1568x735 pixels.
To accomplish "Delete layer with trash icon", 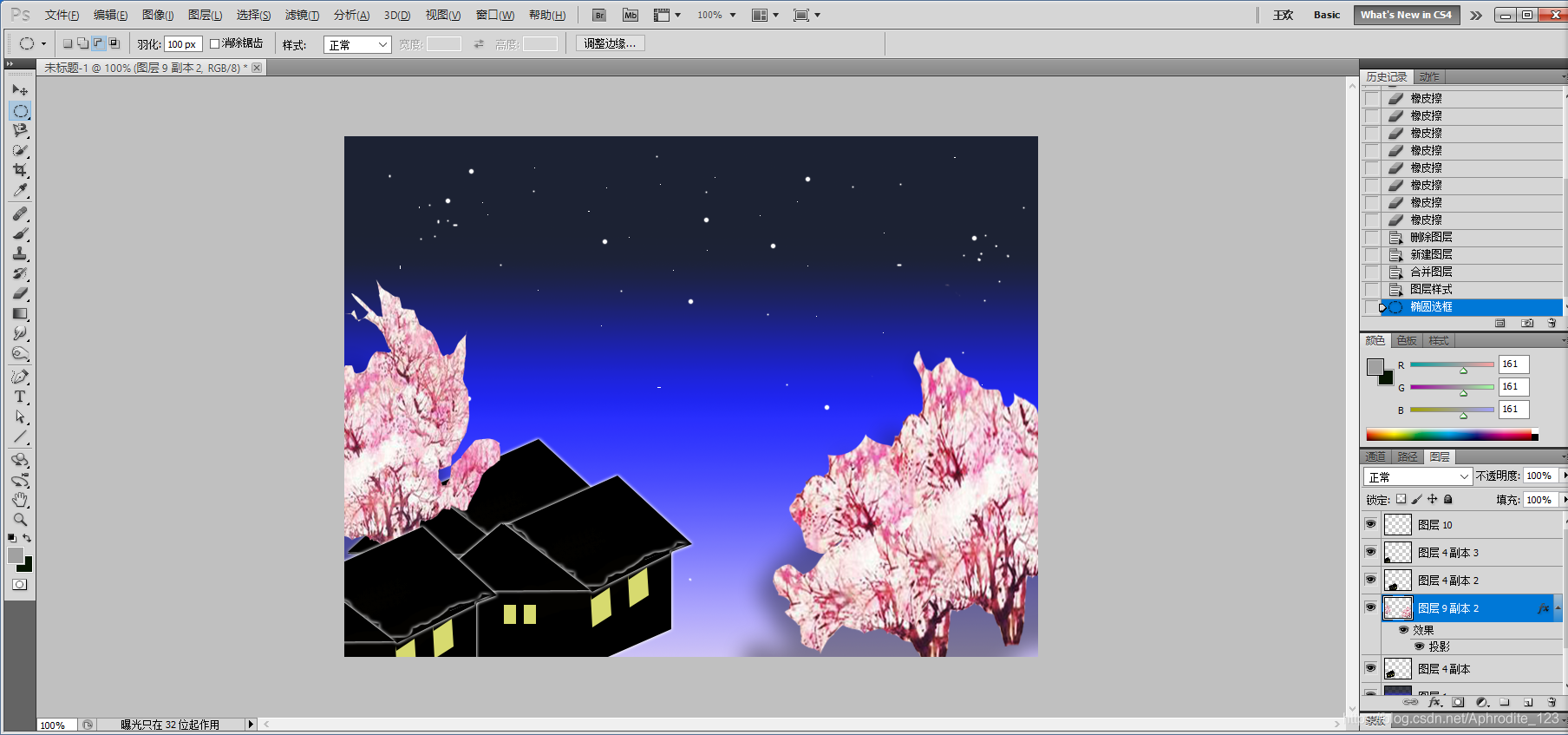I will (x=1552, y=702).
